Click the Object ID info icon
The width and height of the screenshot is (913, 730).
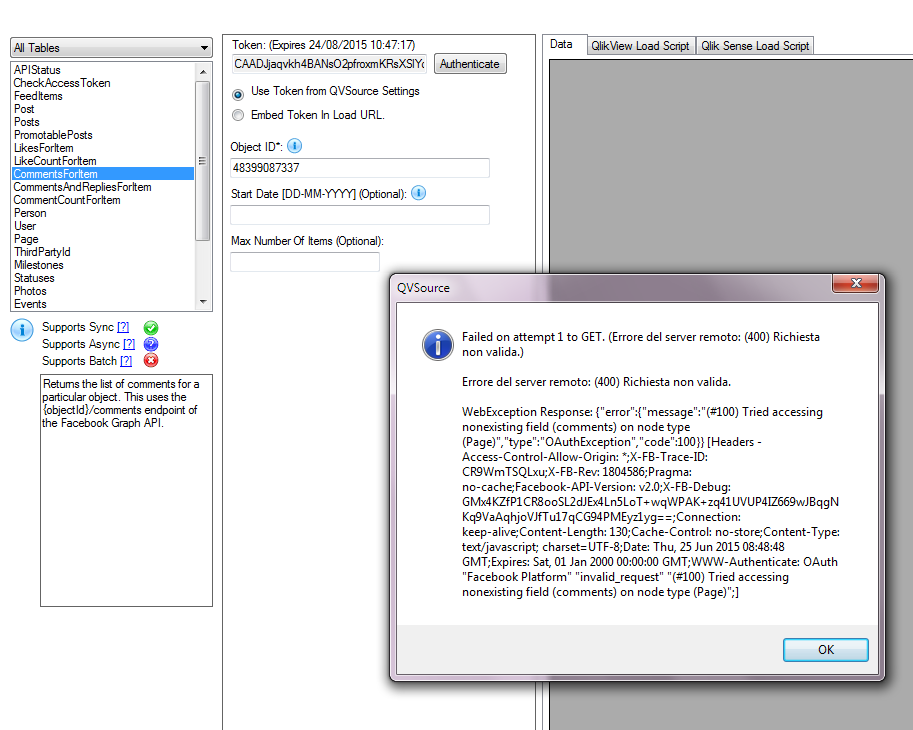[295, 146]
